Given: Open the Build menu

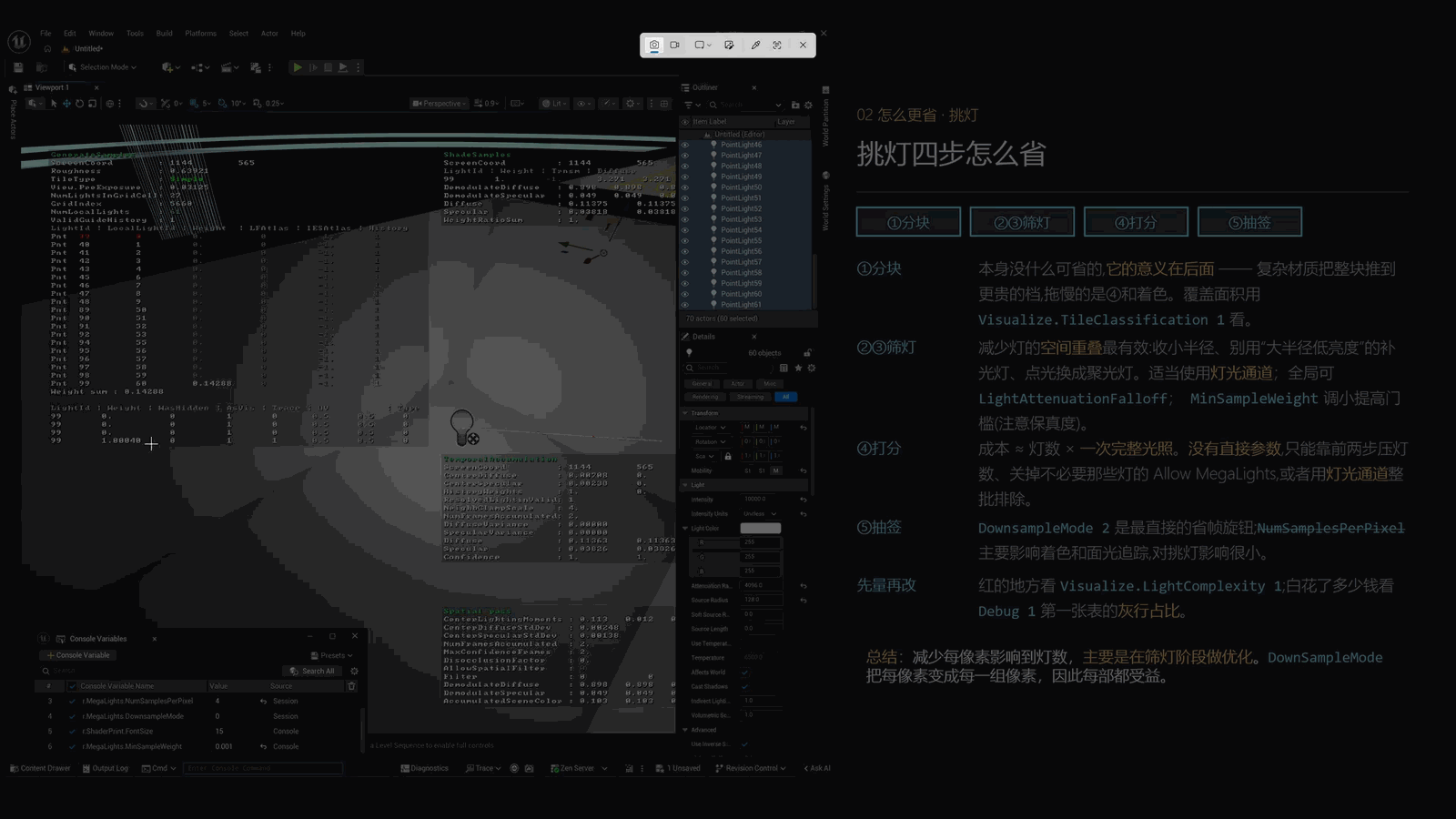Looking at the screenshot, I should pyautogui.click(x=164, y=34).
